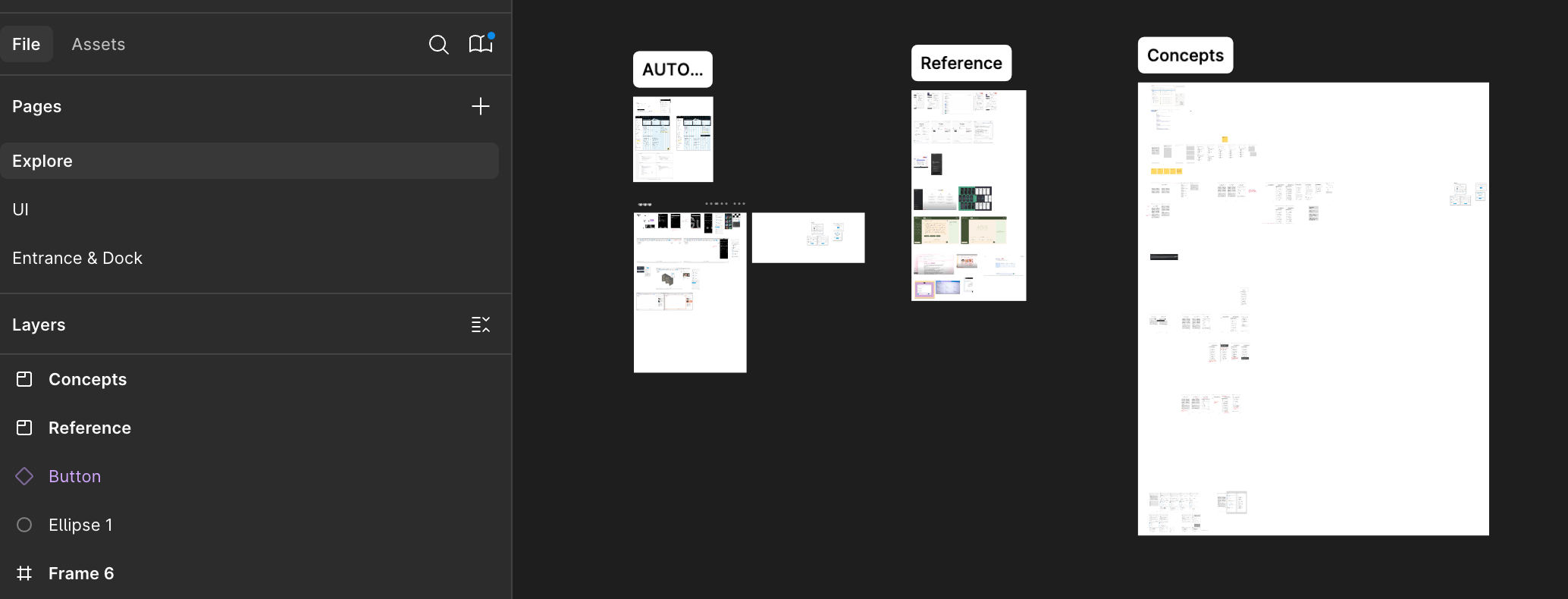Click the Layers section heading
This screenshot has height=599, width=1568.
[39, 325]
